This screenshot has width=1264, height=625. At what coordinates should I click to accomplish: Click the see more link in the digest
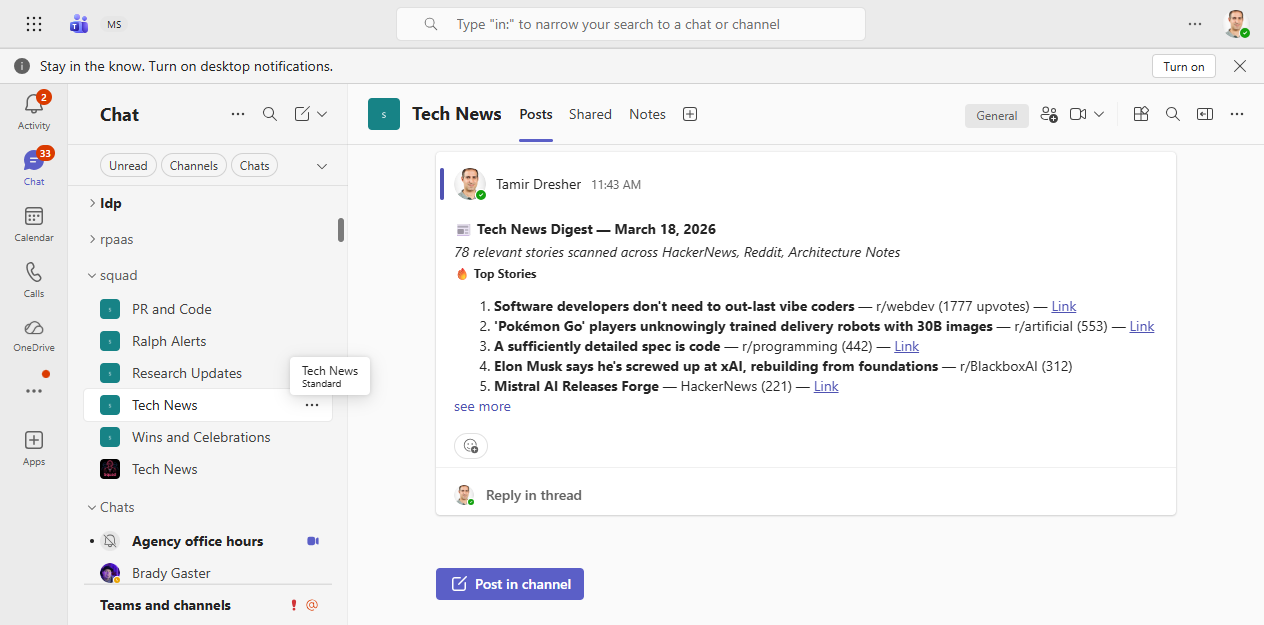coord(482,405)
